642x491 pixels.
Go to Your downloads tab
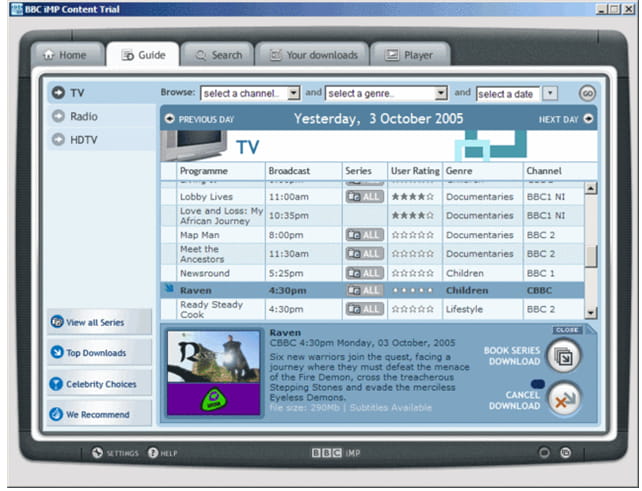click(312, 55)
